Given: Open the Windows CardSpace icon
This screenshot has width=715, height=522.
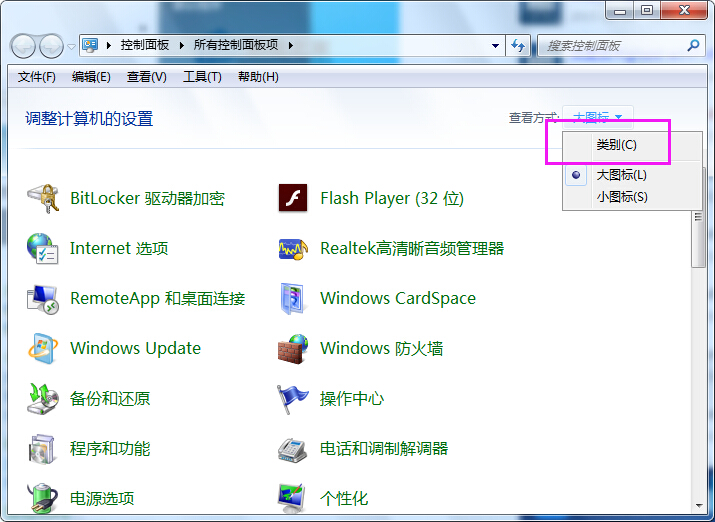Looking at the screenshot, I should point(292,299).
